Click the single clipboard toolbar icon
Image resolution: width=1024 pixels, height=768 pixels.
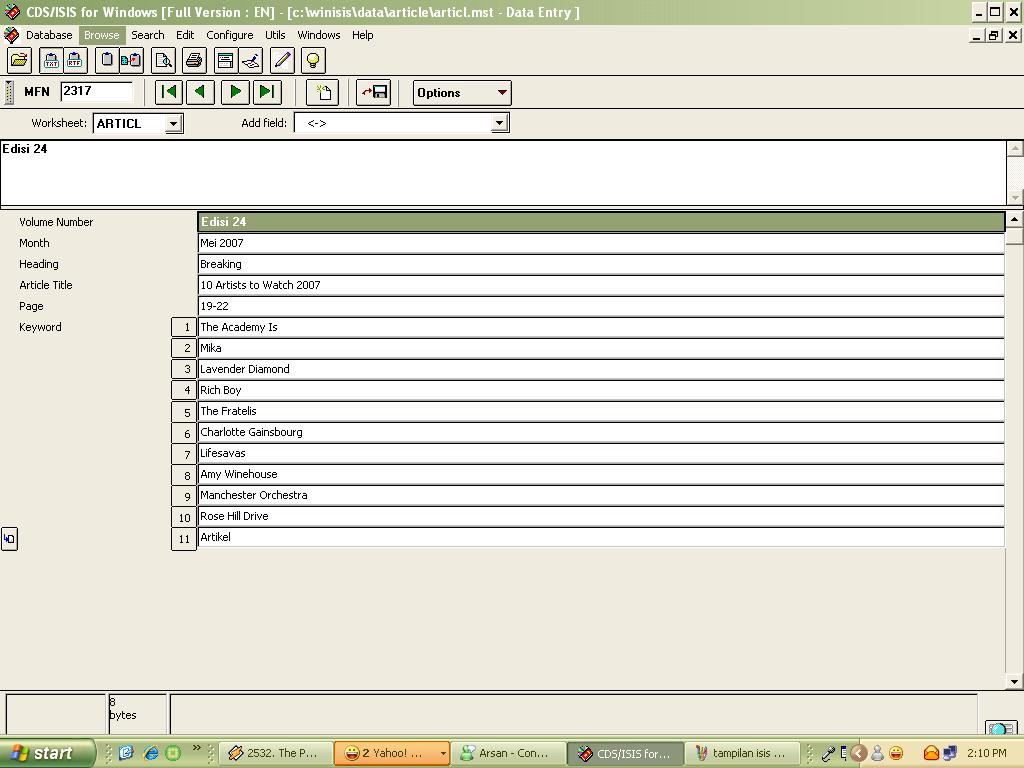coord(106,61)
